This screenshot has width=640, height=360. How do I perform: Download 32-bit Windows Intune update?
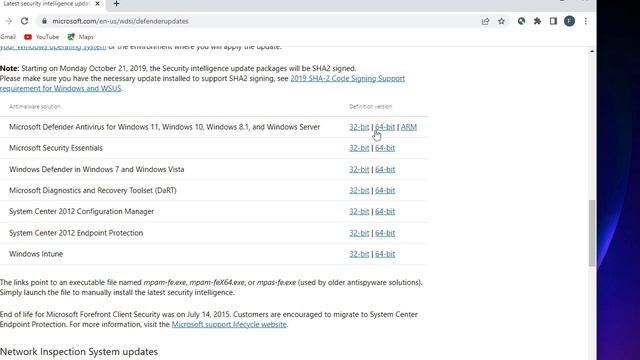tap(359, 254)
